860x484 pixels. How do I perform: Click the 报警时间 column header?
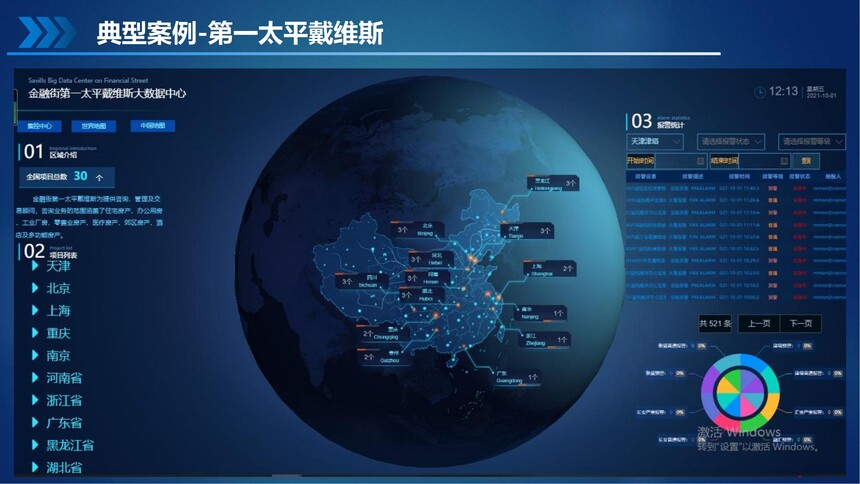tap(739, 177)
